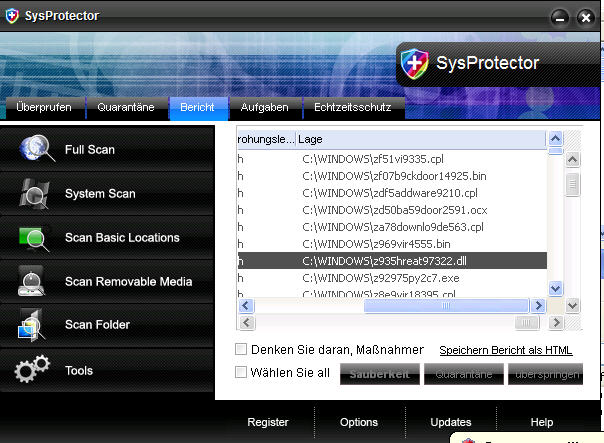Select Scan Removable Media
This screenshot has width=604, height=443.
click(x=107, y=281)
